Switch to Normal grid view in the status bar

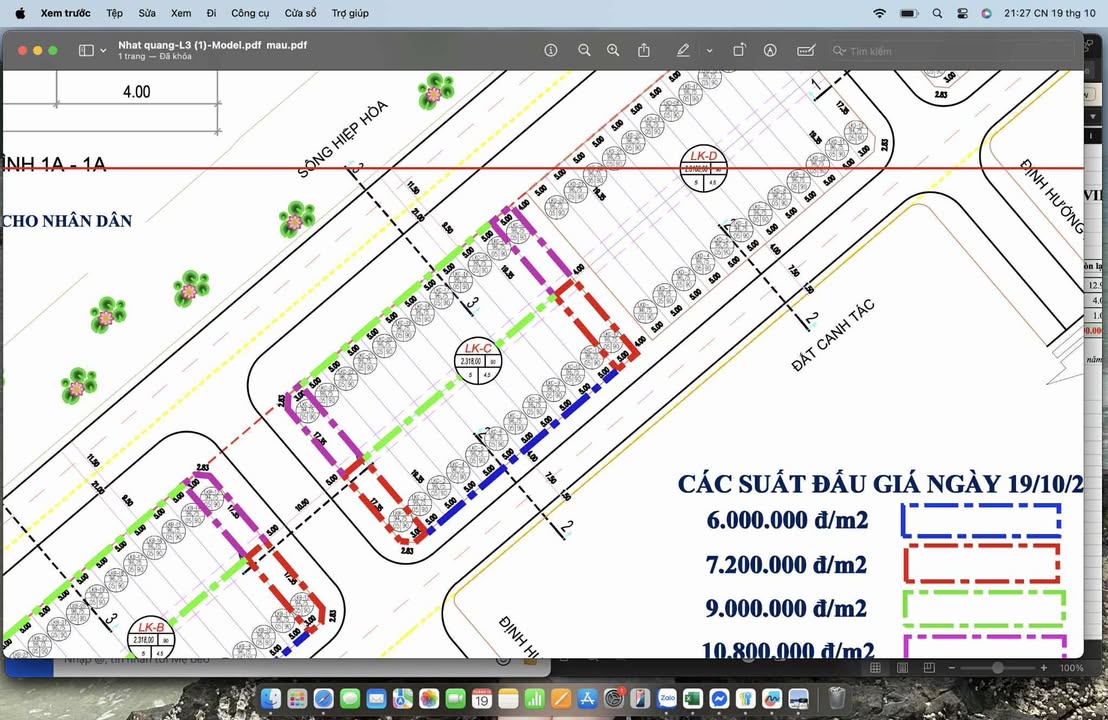[875, 668]
